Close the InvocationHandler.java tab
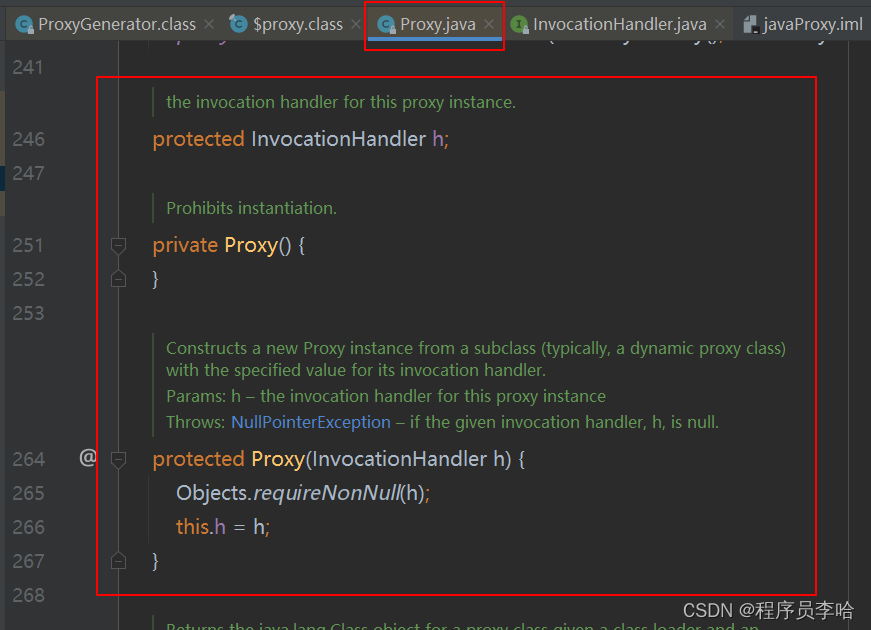The height and width of the screenshot is (630, 871). pos(720,24)
